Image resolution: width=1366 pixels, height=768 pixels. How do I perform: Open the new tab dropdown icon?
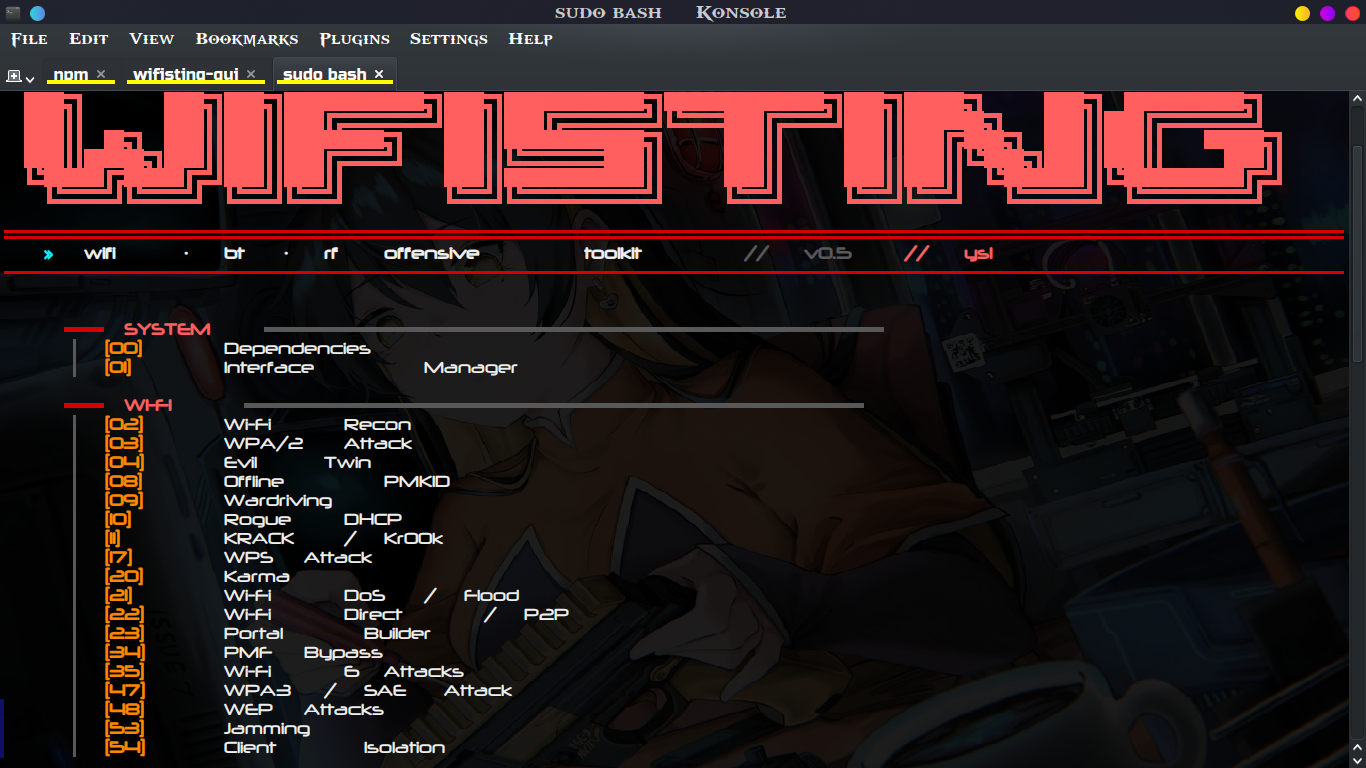[x=20, y=76]
